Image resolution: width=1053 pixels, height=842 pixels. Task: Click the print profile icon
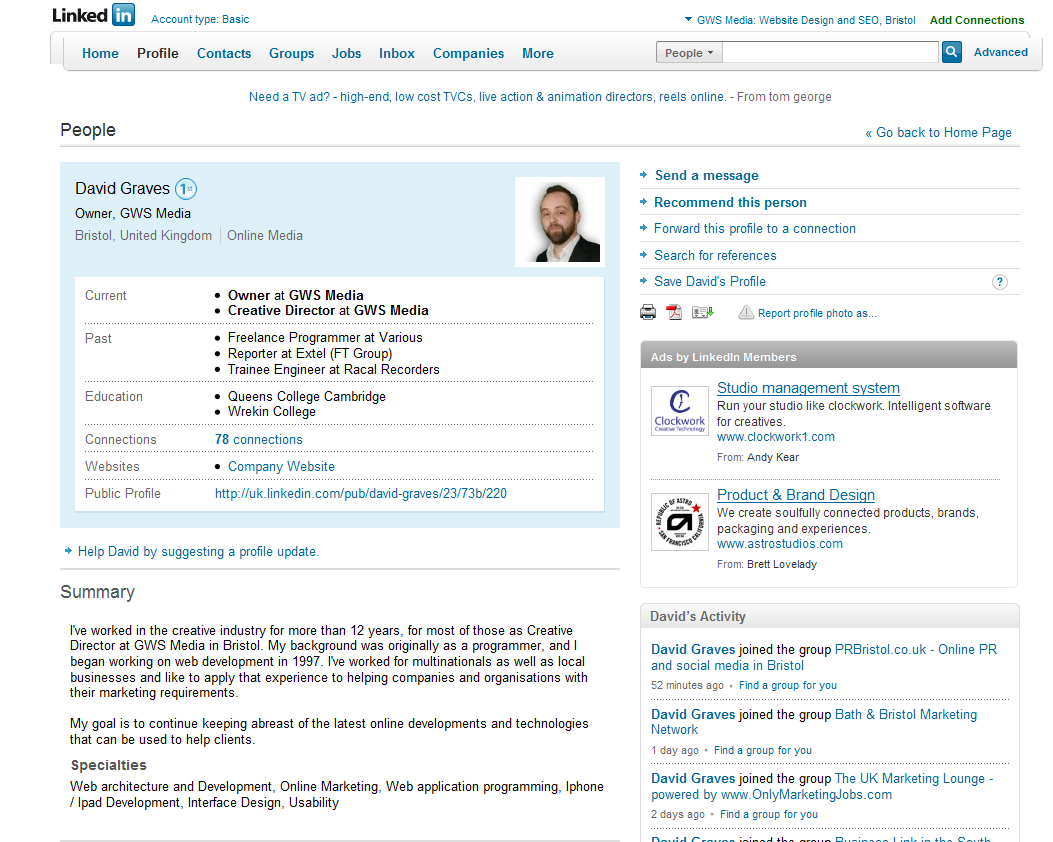click(648, 313)
